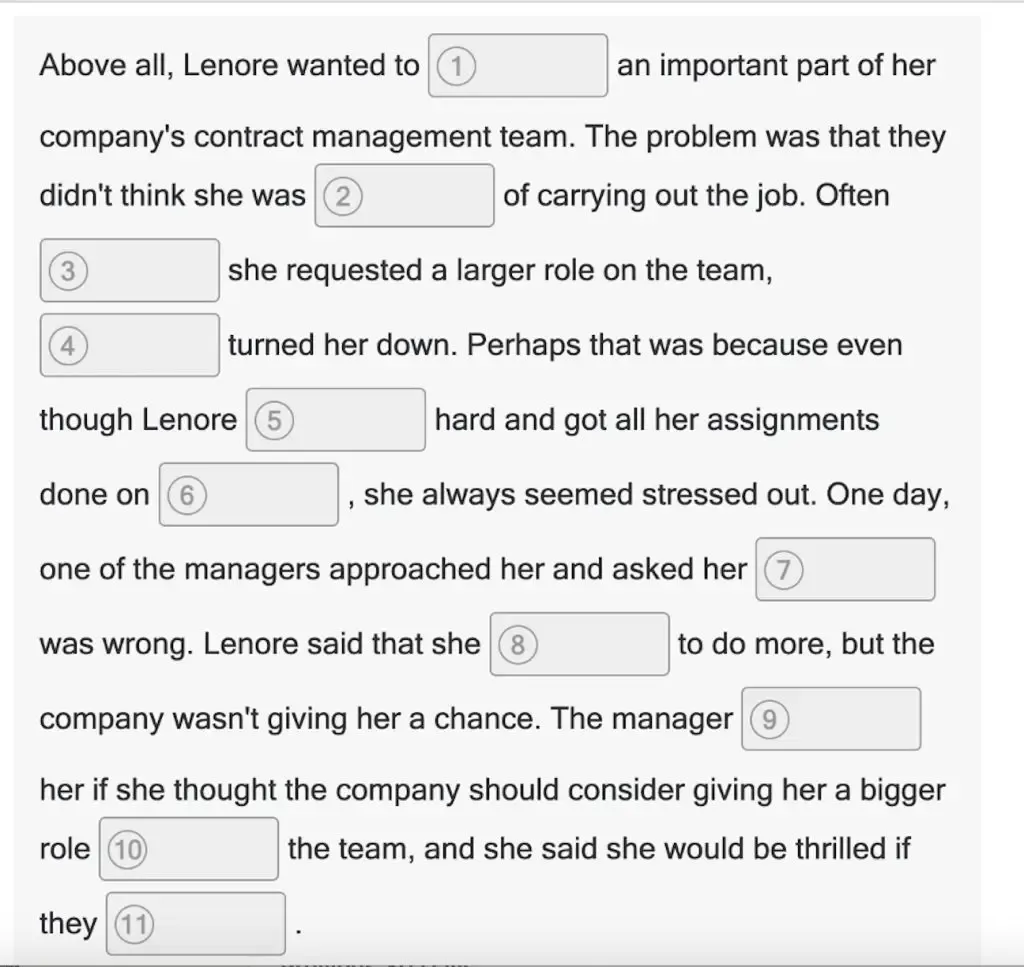This screenshot has width=1024, height=967.
Task: Click the circled number 1 badge
Action: pyautogui.click(x=456, y=67)
